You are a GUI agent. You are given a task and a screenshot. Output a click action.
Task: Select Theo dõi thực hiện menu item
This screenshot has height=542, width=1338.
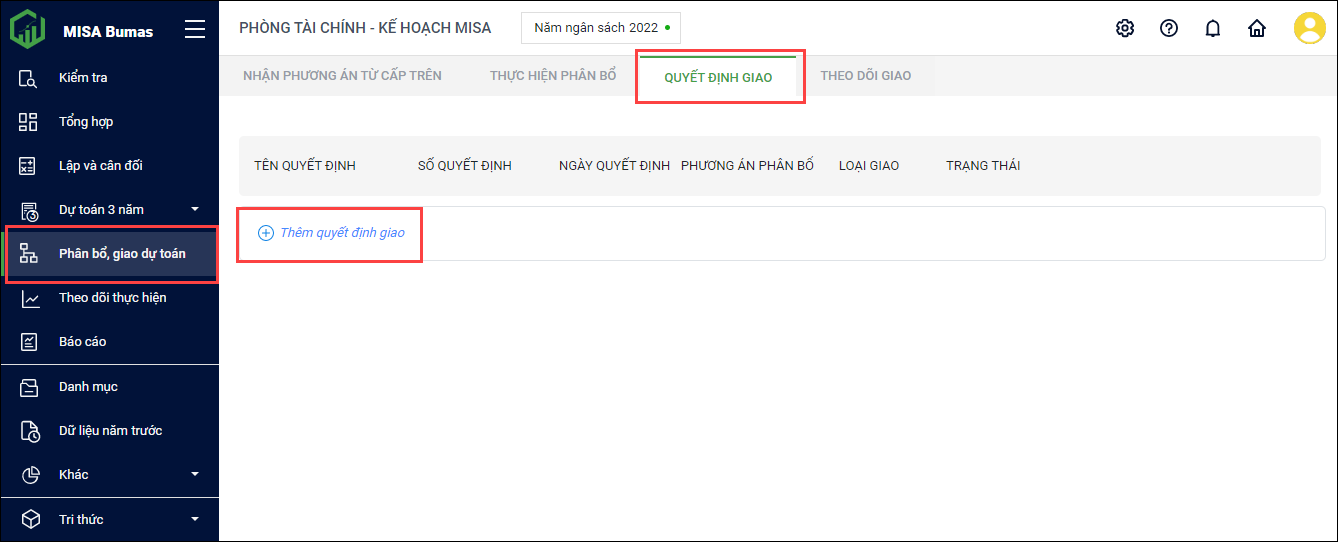pos(112,298)
